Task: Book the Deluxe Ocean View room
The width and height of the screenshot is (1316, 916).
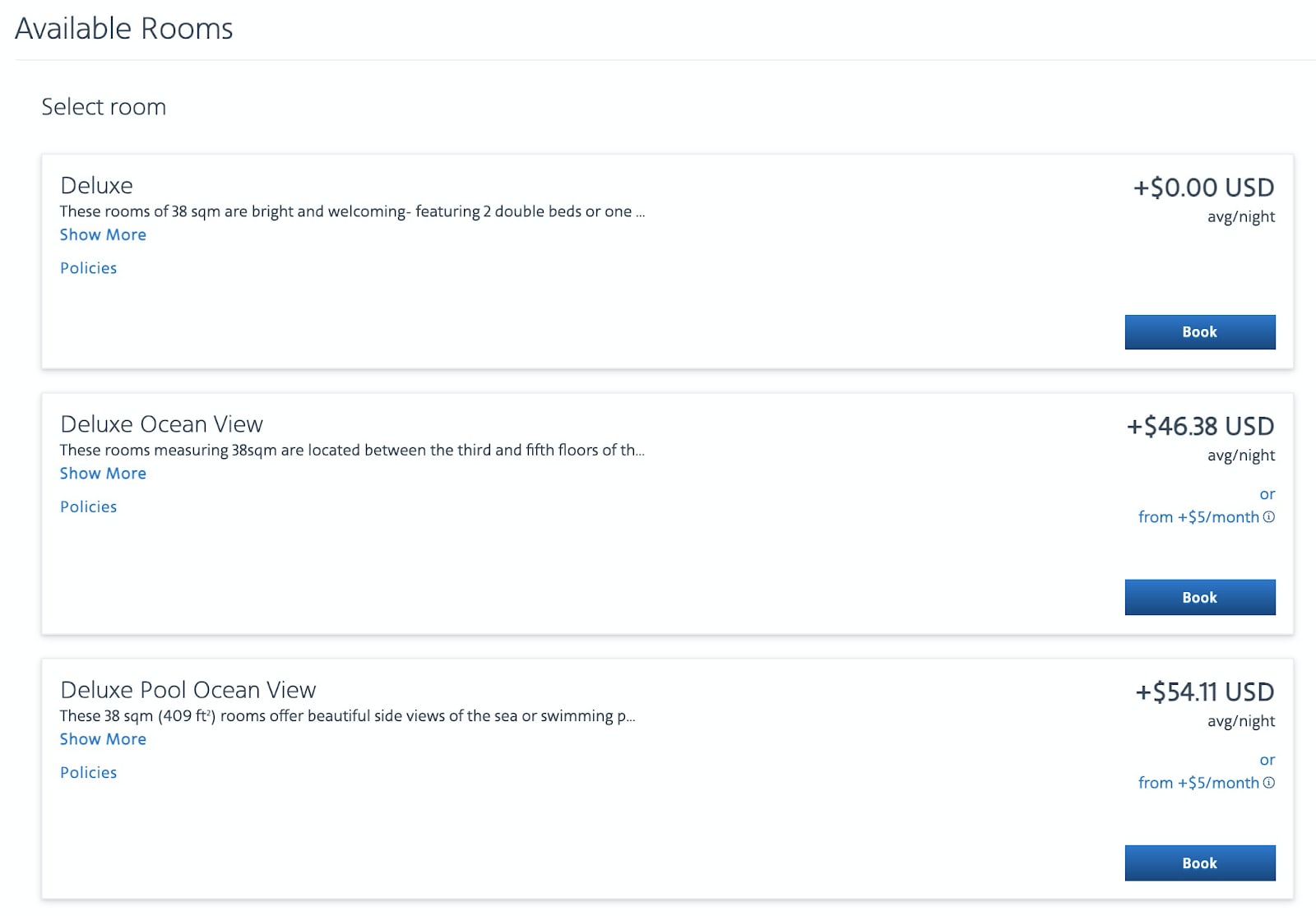Action: [x=1200, y=598]
